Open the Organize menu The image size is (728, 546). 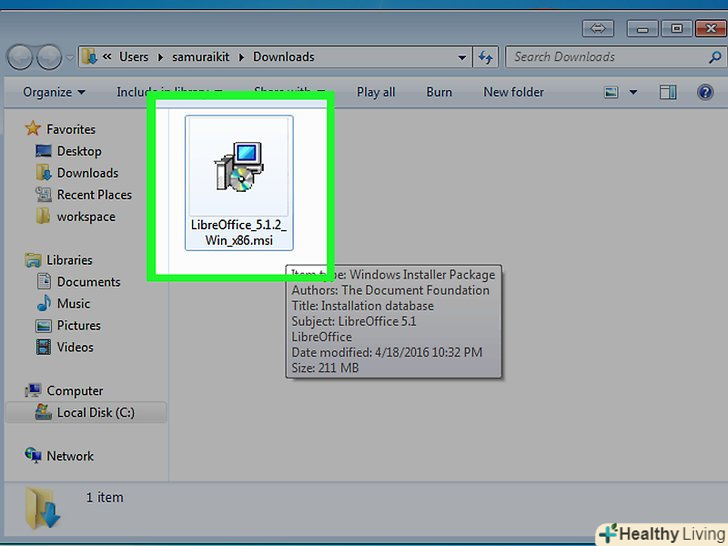click(x=54, y=92)
